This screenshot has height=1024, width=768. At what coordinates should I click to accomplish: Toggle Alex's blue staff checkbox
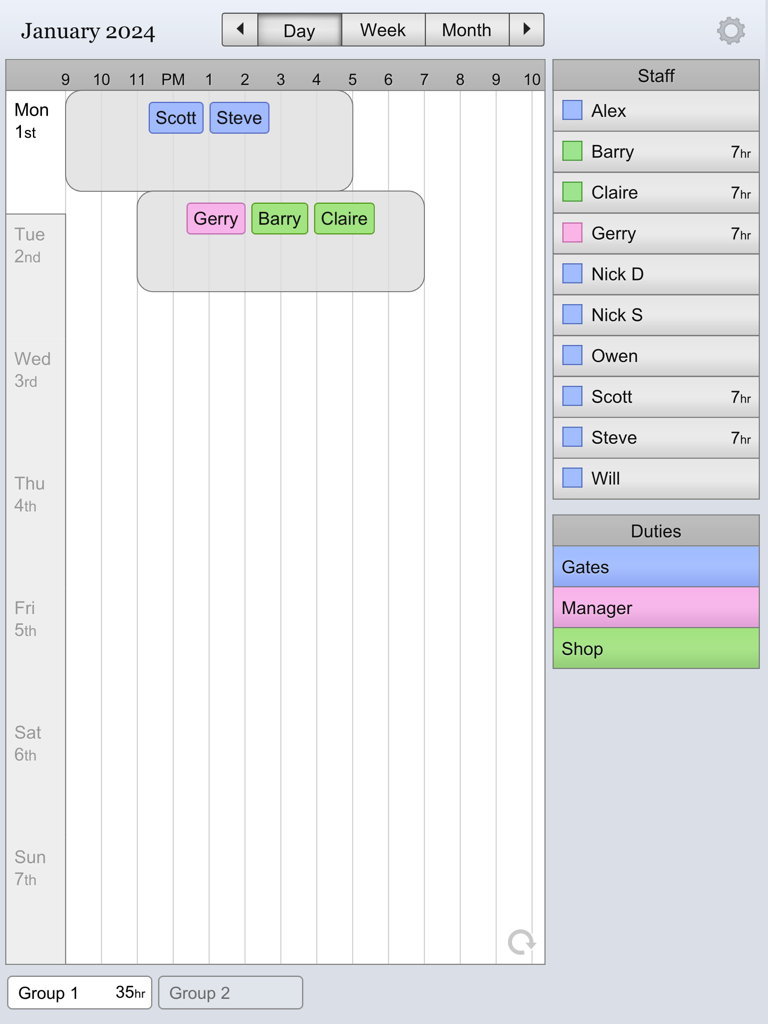click(571, 110)
